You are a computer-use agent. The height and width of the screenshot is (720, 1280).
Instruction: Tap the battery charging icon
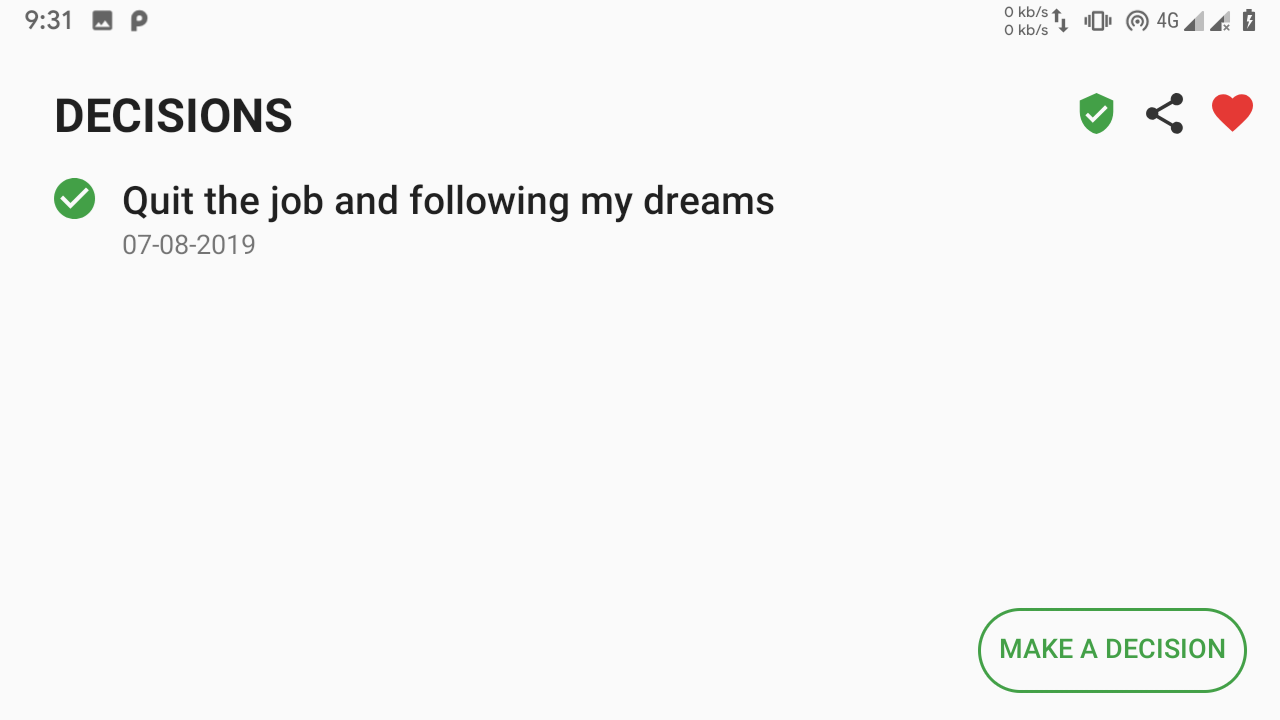coord(1249,21)
